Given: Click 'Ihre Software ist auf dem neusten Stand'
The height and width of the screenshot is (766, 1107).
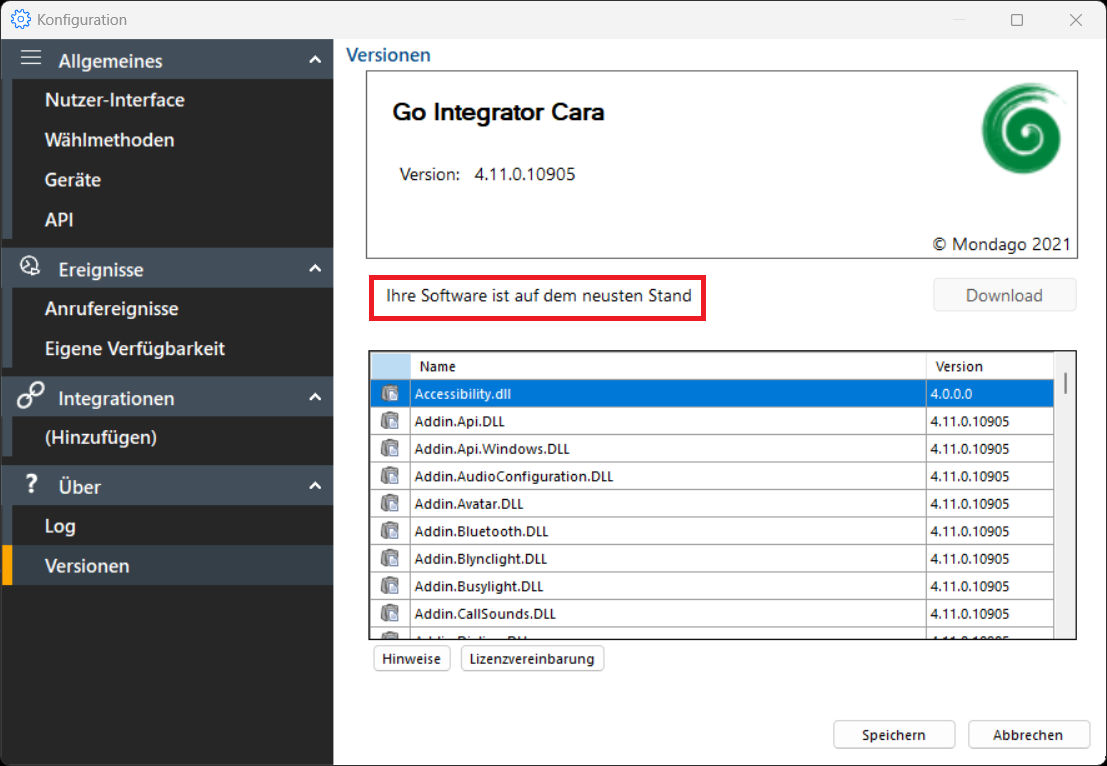Looking at the screenshot, I should point(539,296).
